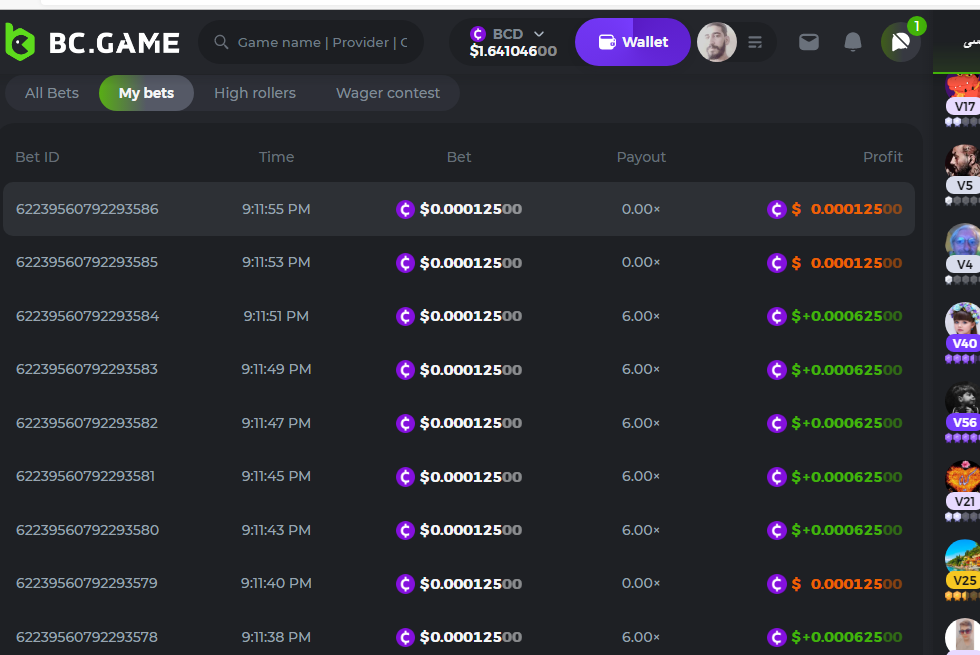Click the V5 chat user avatar

coord(964,162)
